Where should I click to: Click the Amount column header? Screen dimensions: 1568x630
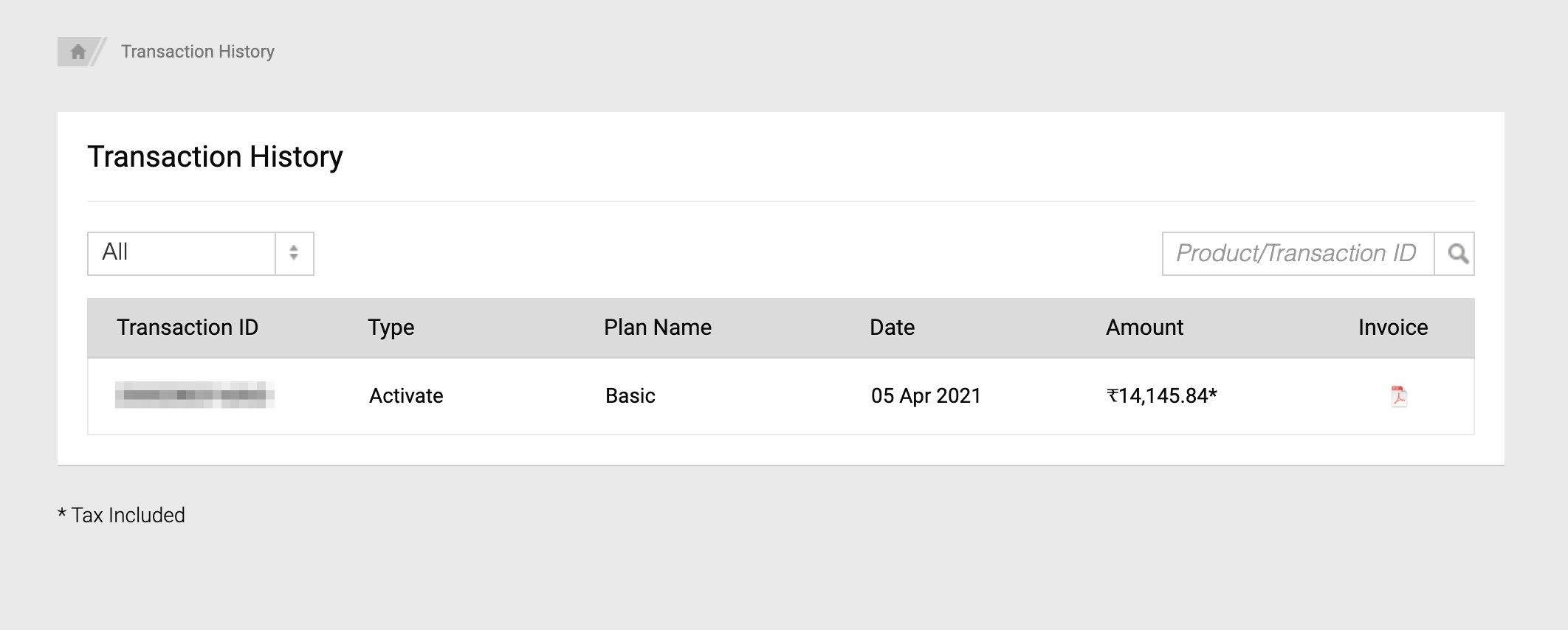point(1144,328)
